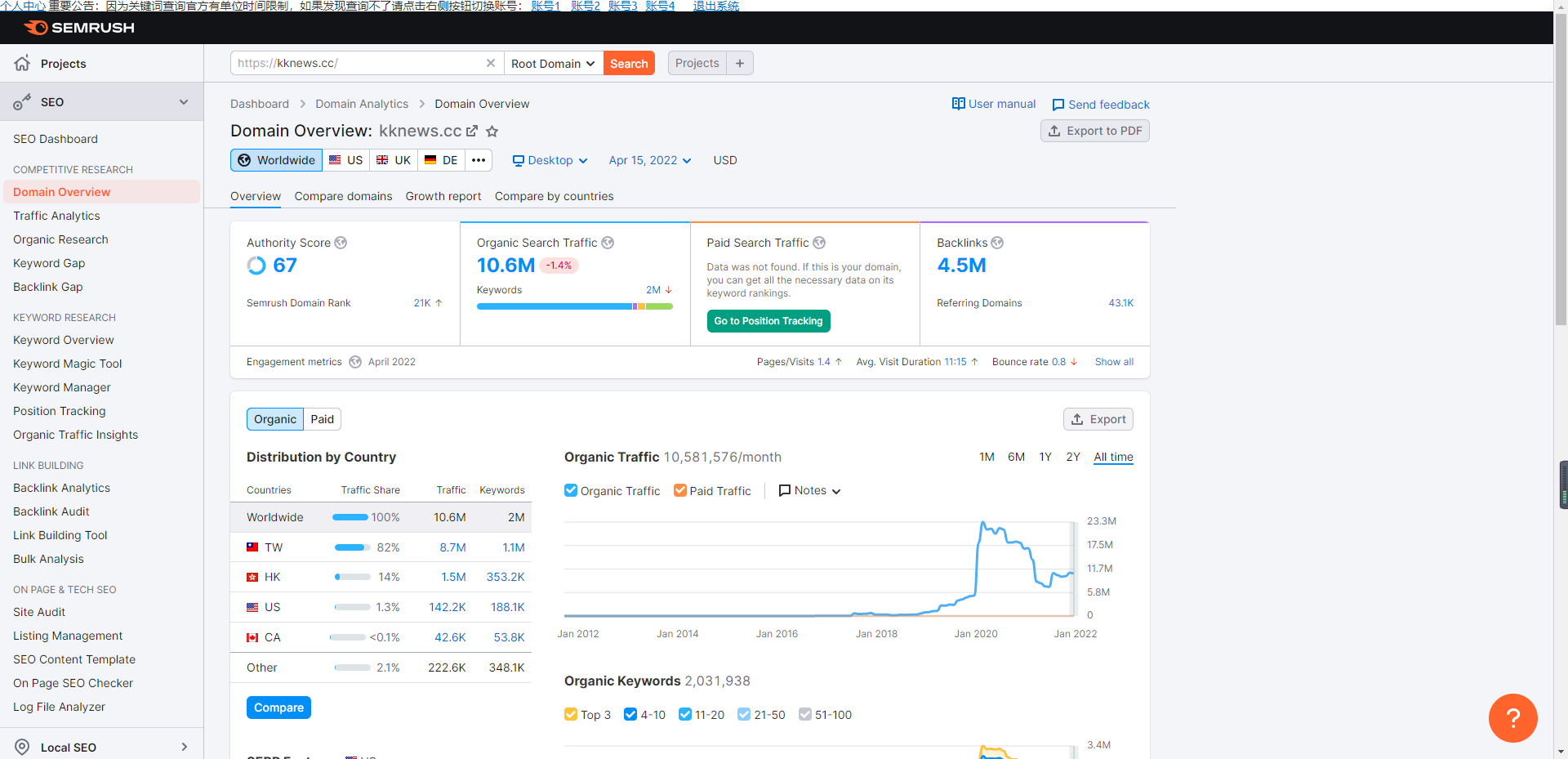Click the Local SEO pin icon
This screenshot has height=759, width=1568.
pos(22,747)
